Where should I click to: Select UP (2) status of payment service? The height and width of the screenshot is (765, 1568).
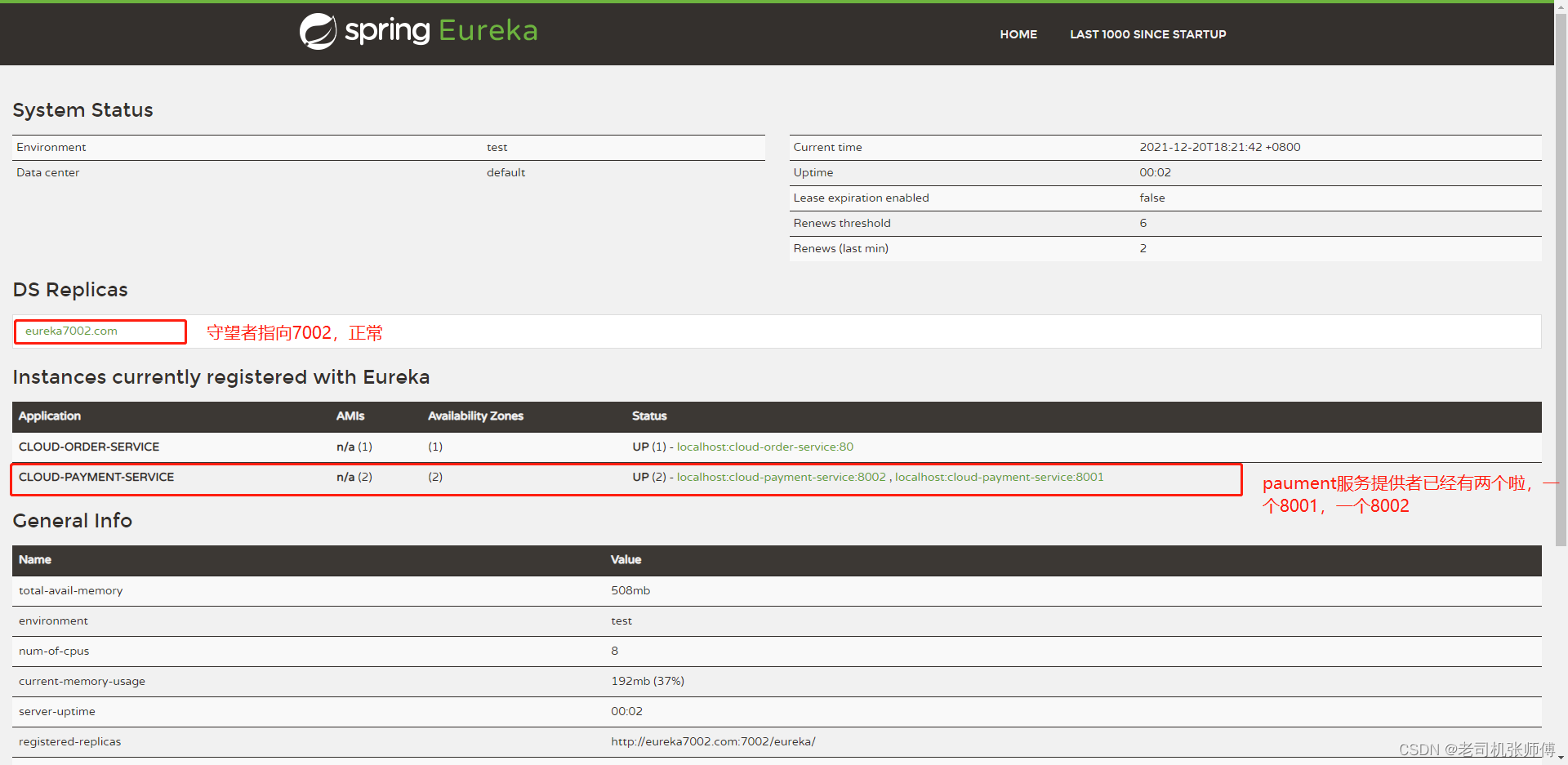649,477
